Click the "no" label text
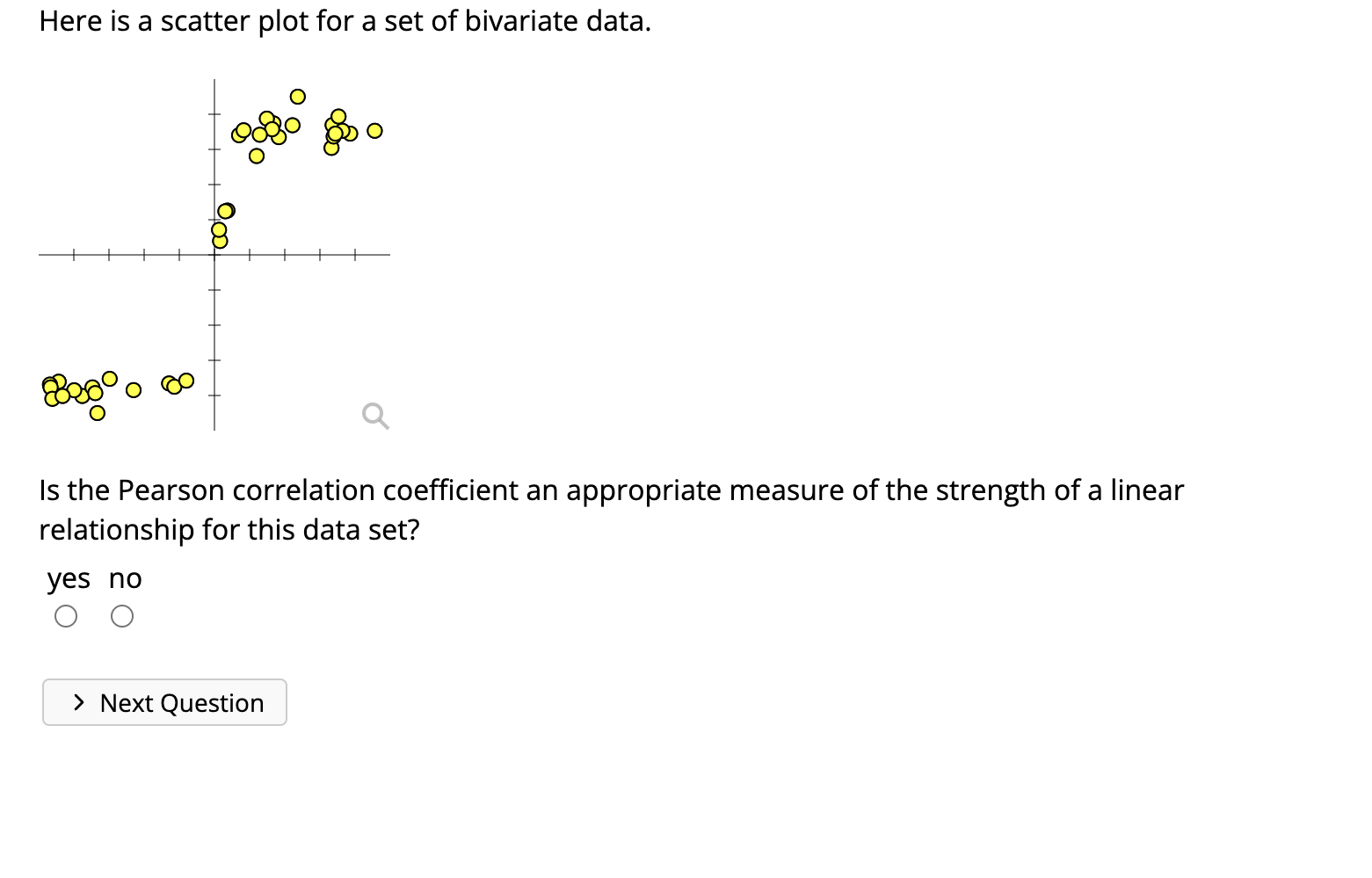The width and height of the screenshot is (1372, 878). [126, 578]
